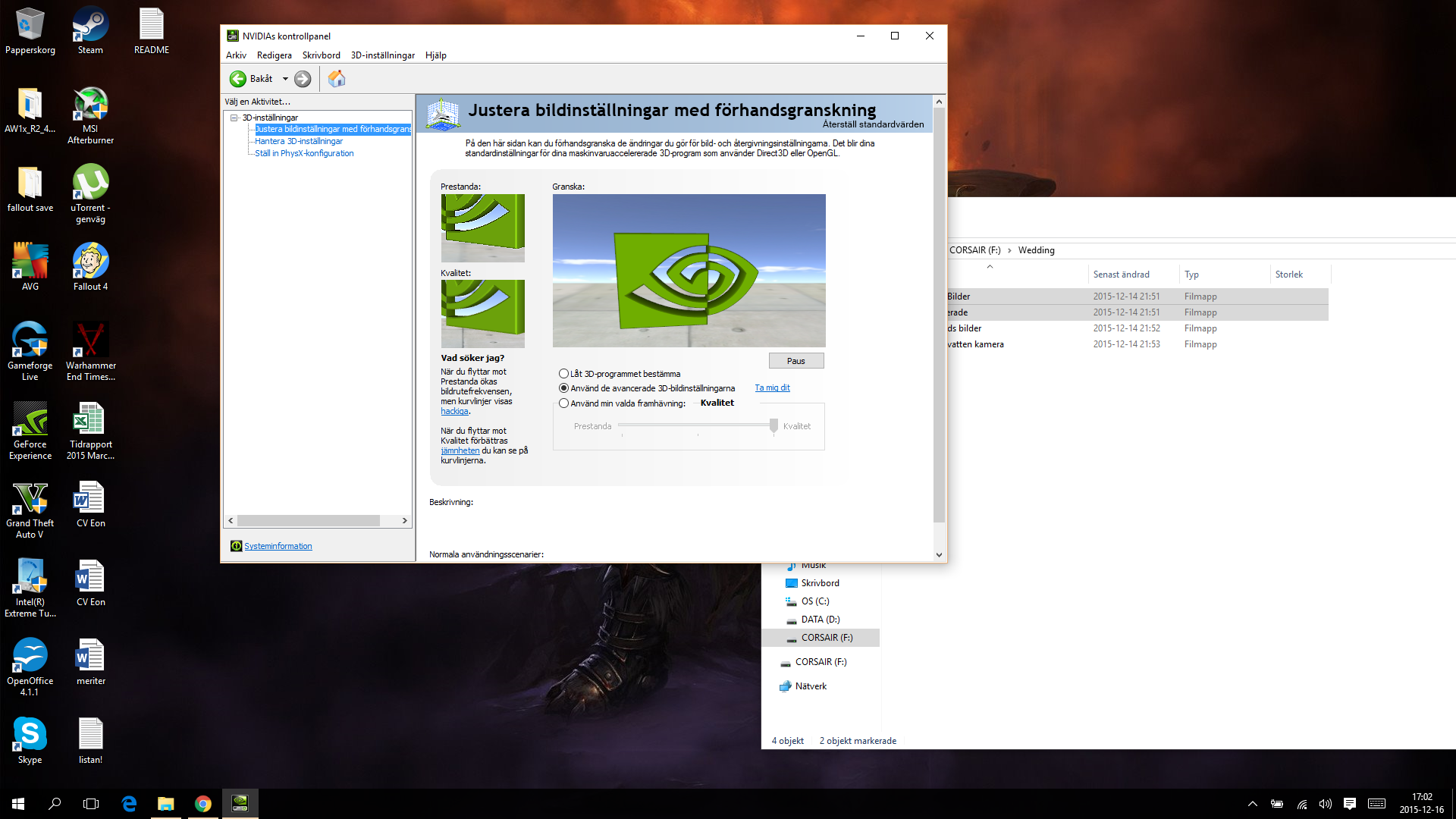The height and width of the screenshot is (819, 1456).
Task: Open the Redigera menu
Action: (x=275, y=55)
